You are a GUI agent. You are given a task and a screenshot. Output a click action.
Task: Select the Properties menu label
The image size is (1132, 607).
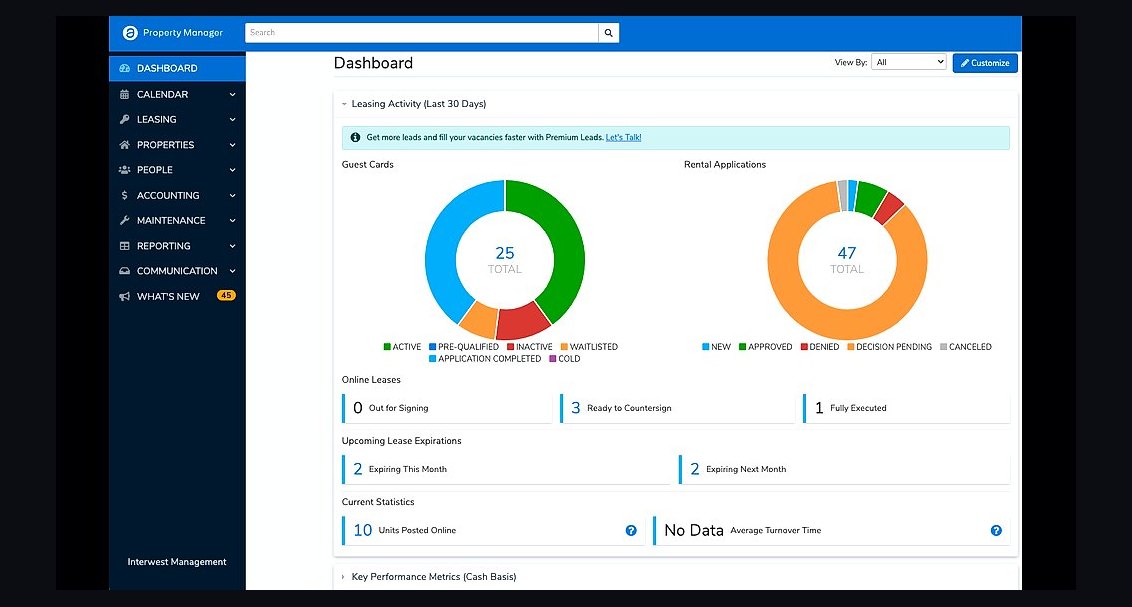[x=165, y=145]
